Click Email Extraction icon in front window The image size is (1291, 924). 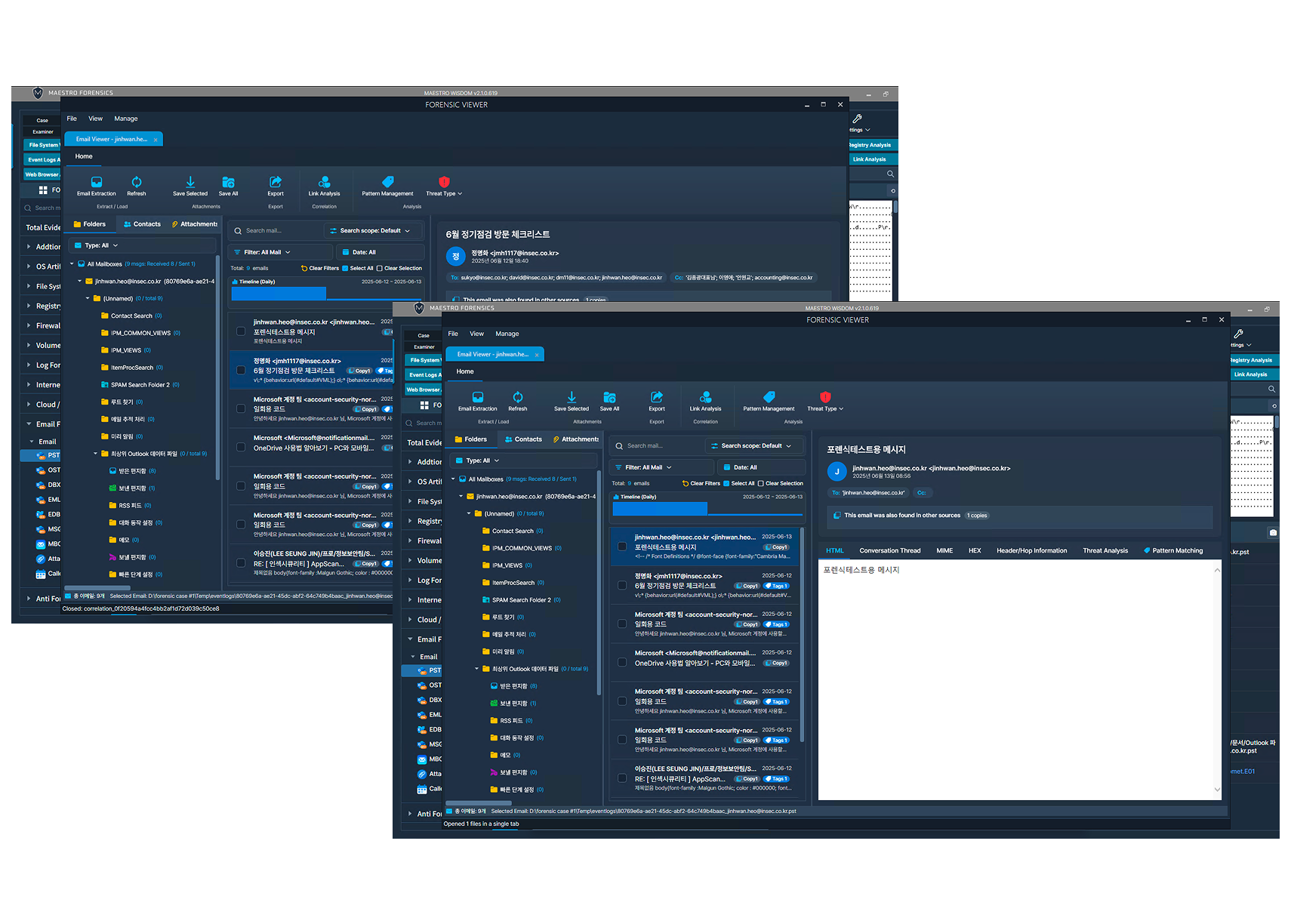click(478, 397)
